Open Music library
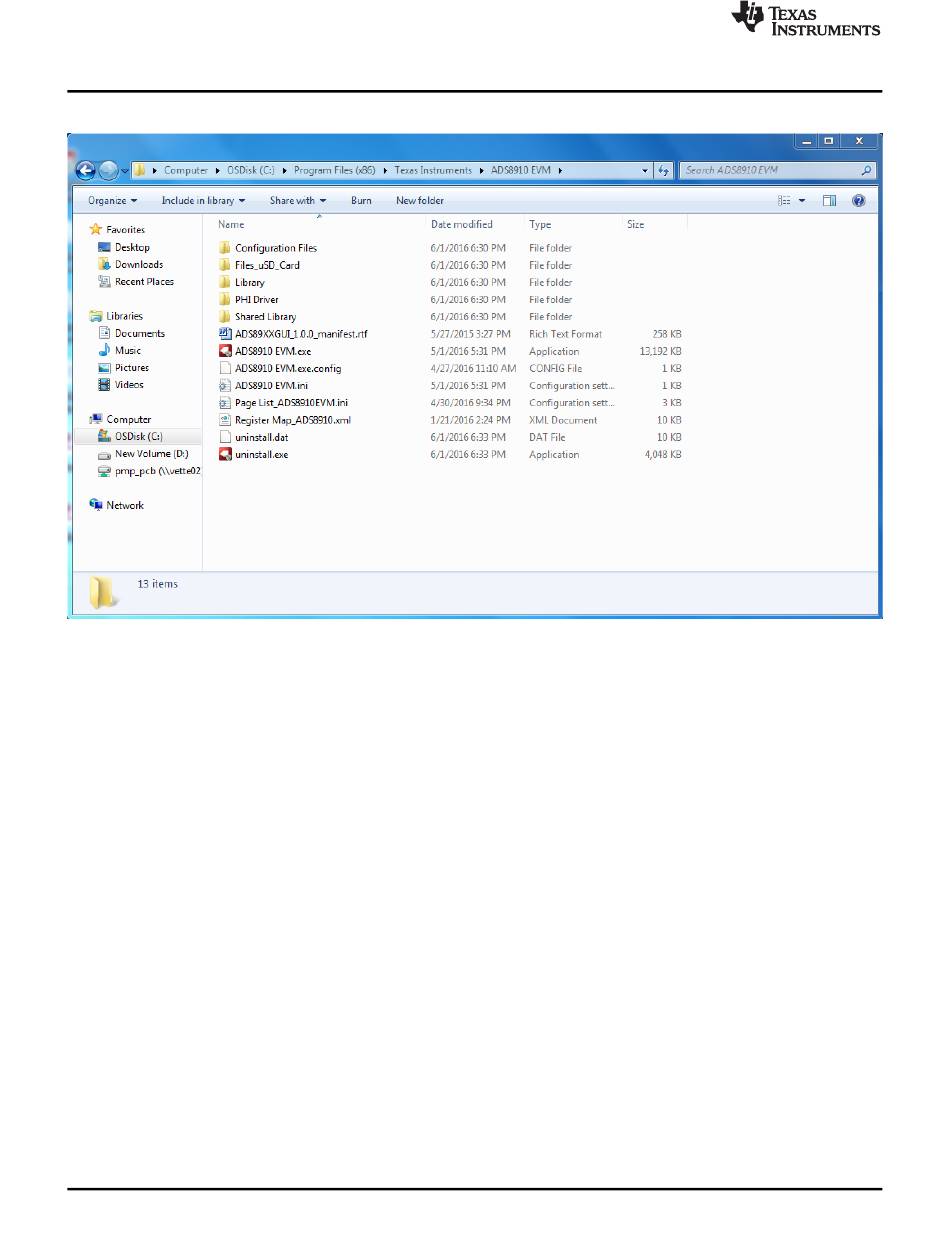The image size is (950, 1241). [128, 350]
